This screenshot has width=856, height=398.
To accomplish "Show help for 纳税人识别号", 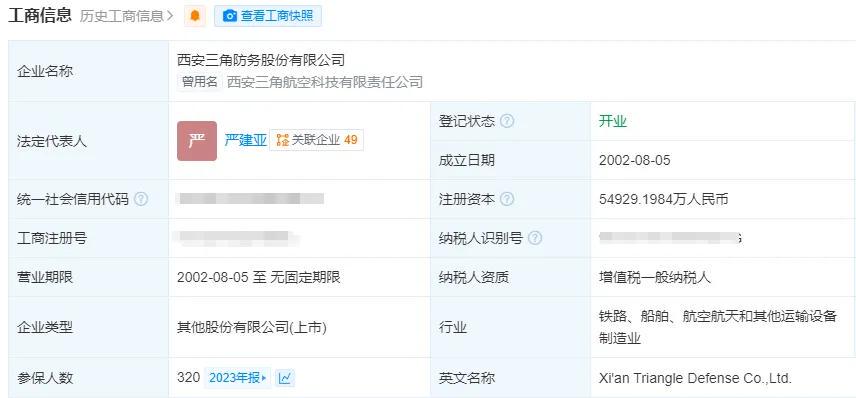I will [x=535, y=238].
